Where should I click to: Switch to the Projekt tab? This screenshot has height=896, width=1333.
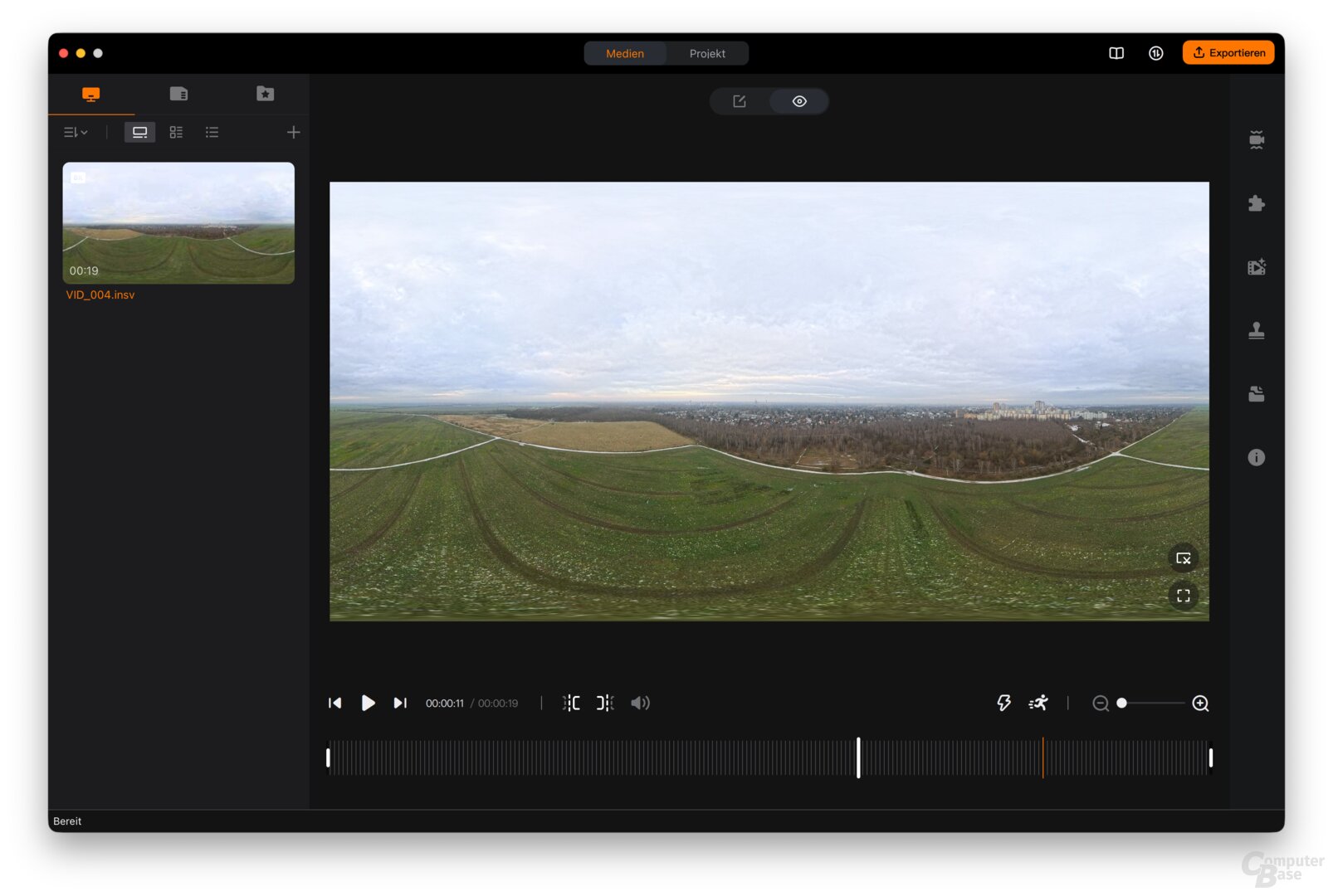706,53
